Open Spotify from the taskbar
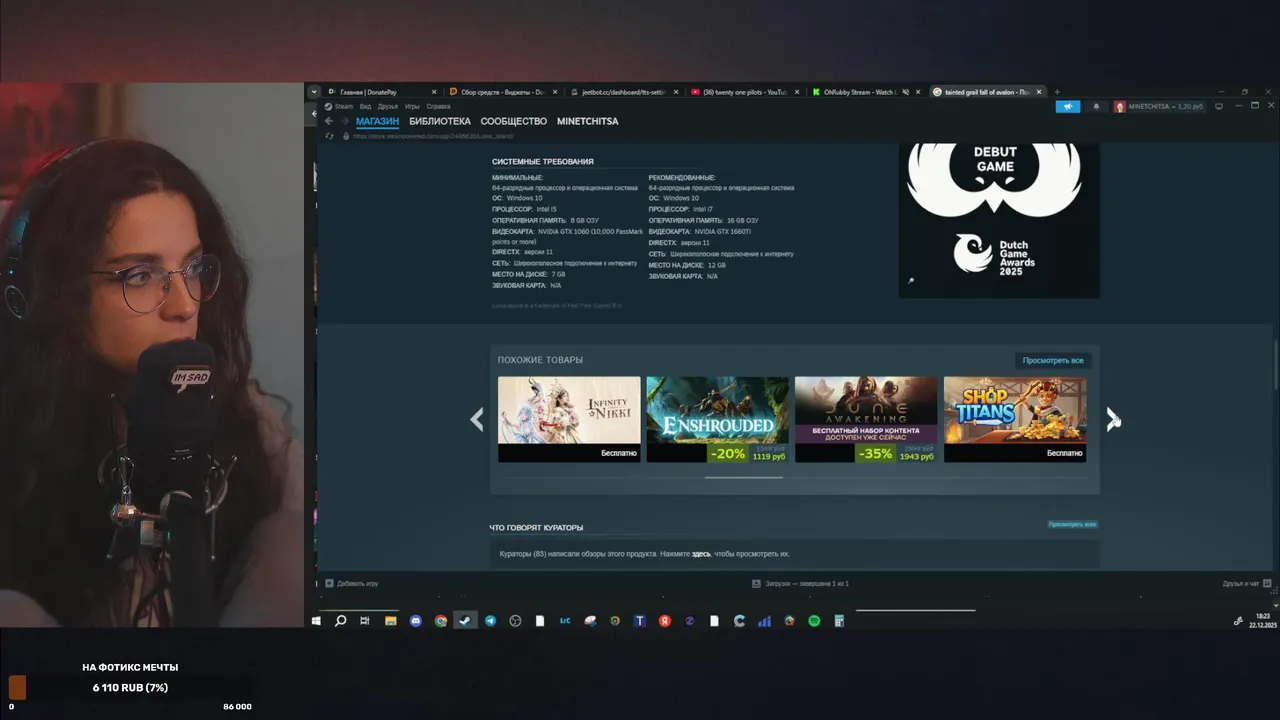1280x720 pixels. pyautogui.click(x=814, y=621)
